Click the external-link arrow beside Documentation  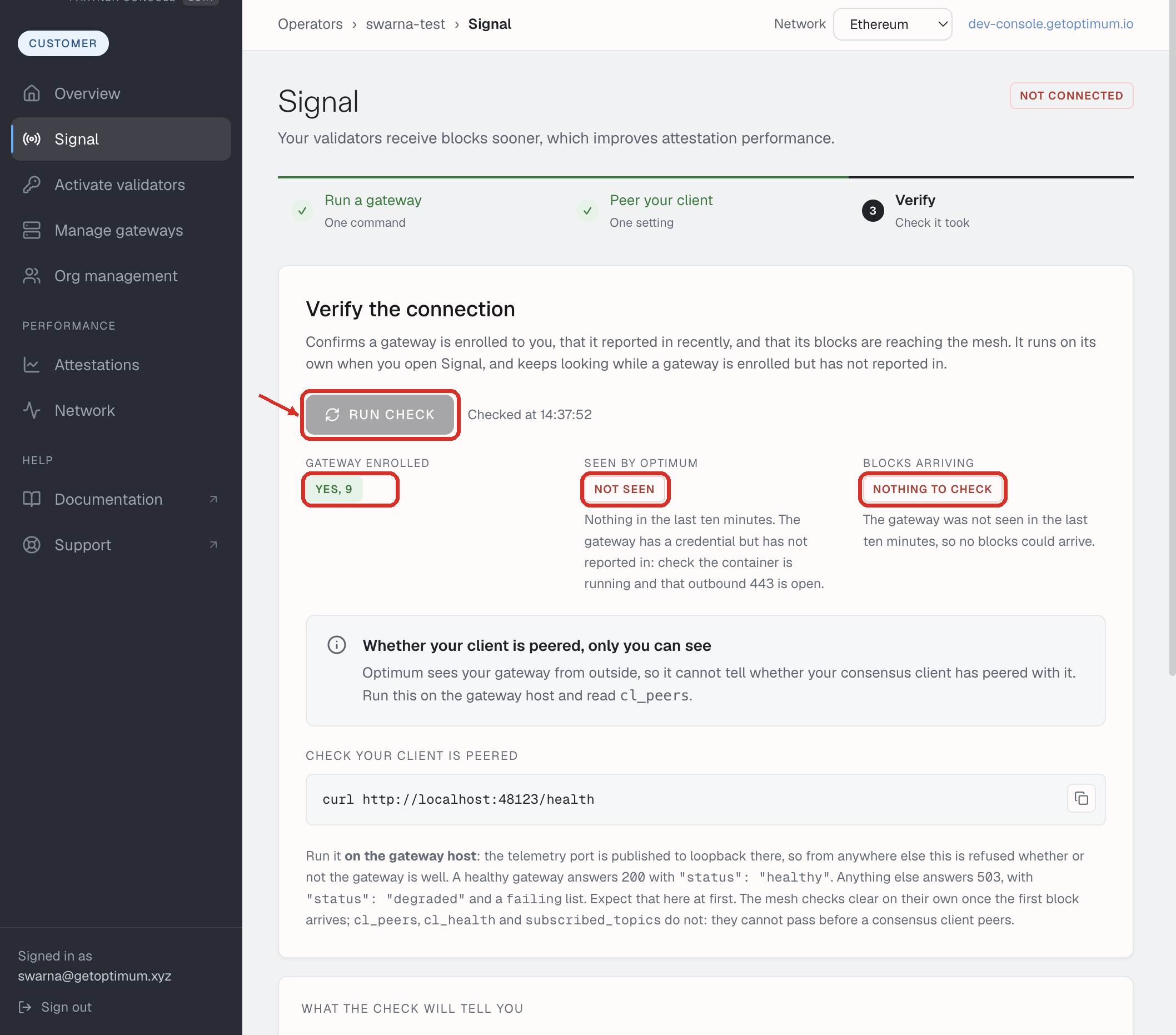point(213,499)
